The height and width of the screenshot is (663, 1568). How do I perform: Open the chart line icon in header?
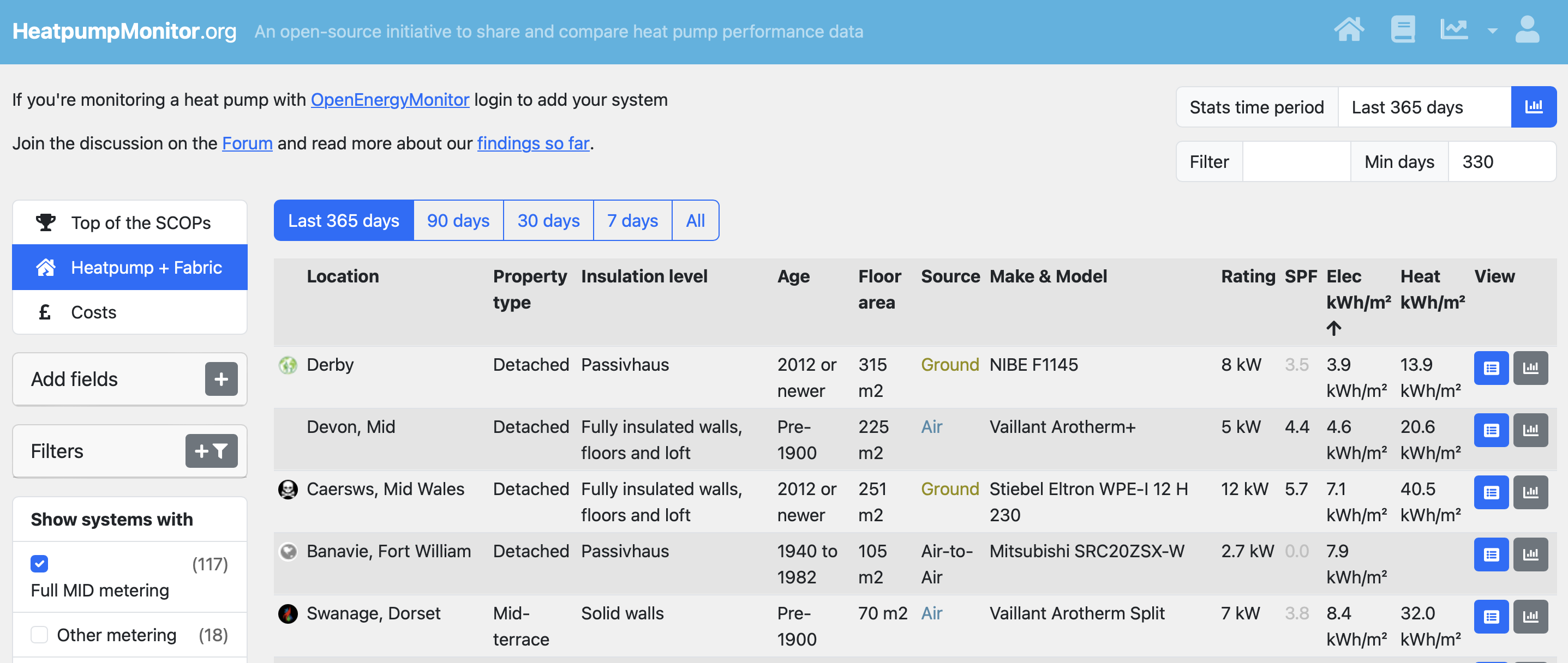coord(1453,29)
